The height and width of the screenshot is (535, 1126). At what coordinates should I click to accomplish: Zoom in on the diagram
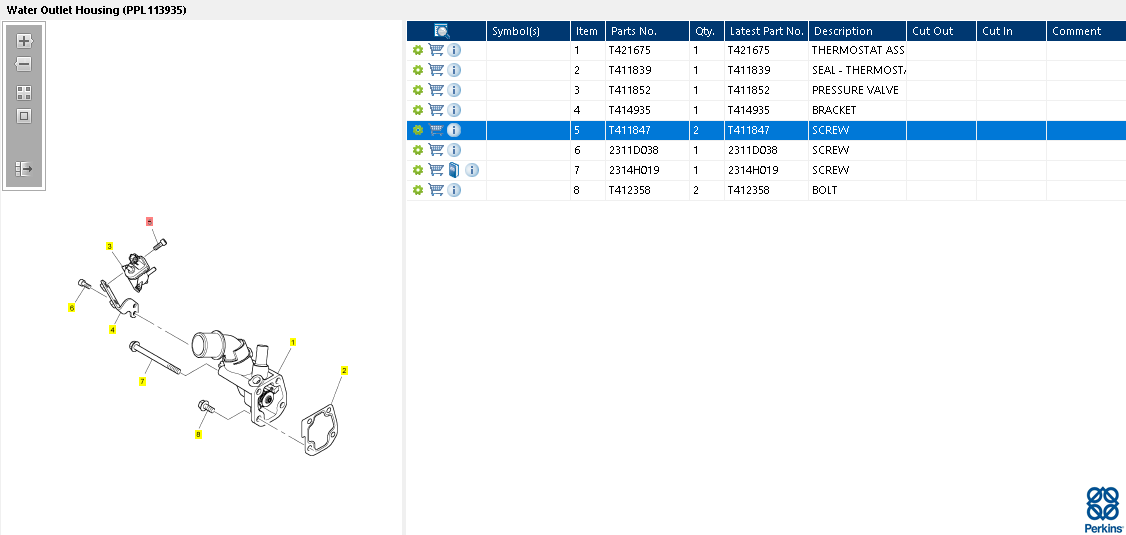point(24,41)
